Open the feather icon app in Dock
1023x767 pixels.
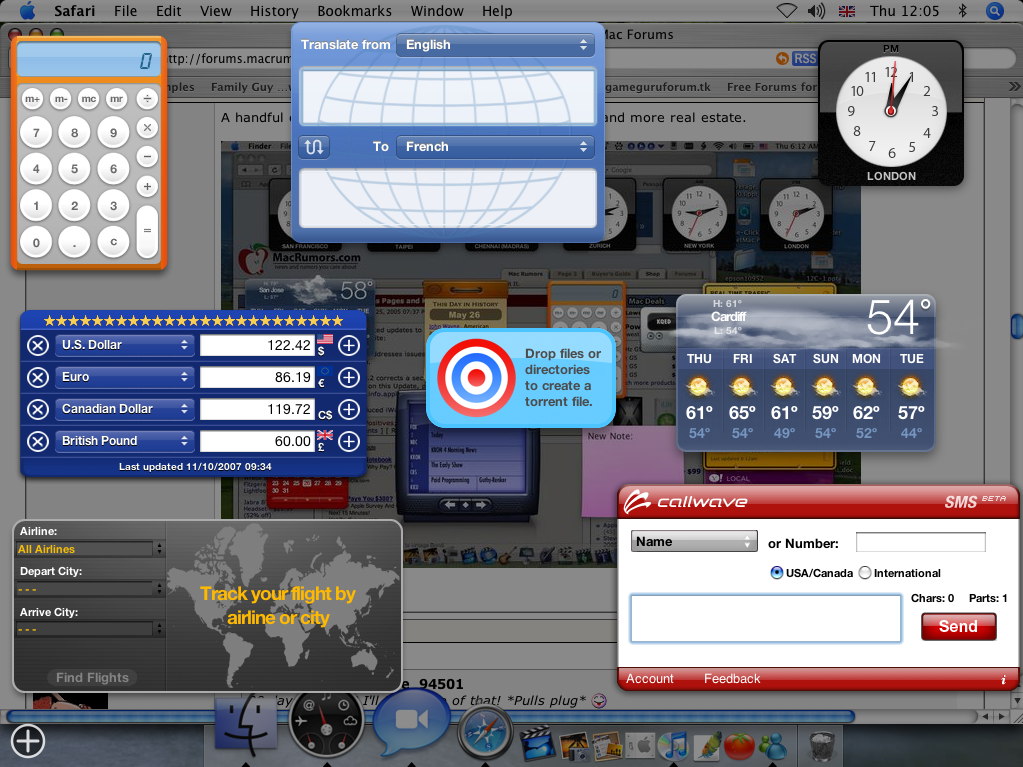pos(708,745)
